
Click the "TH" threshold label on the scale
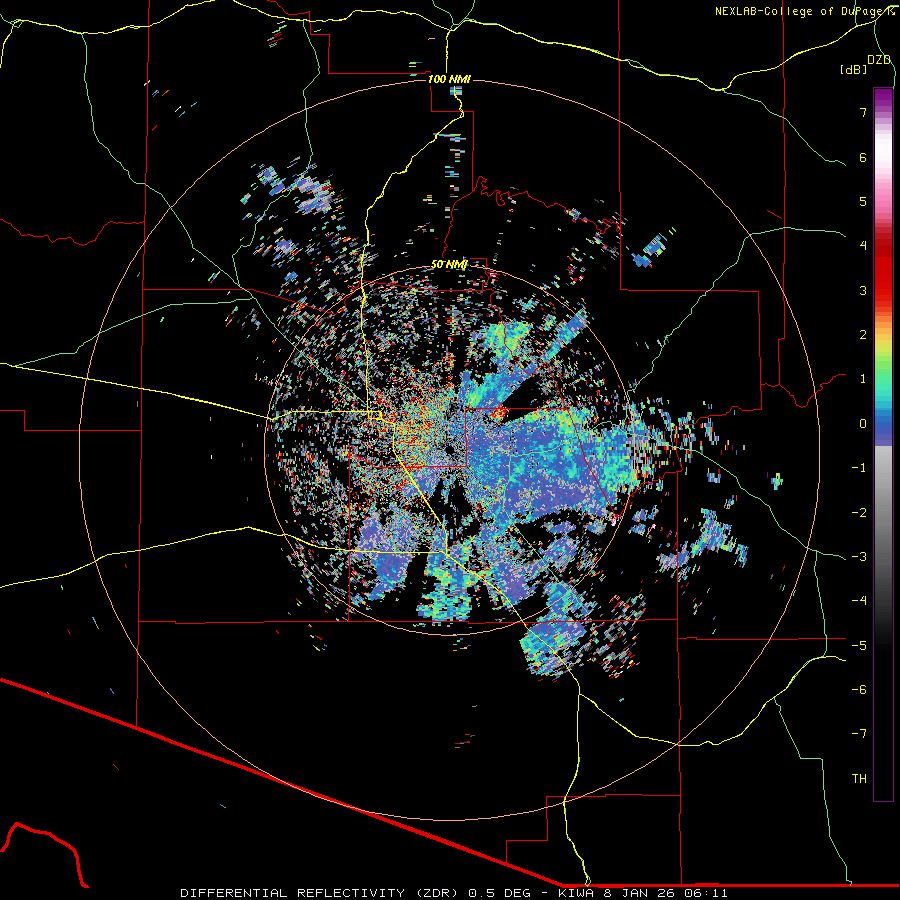859,779
